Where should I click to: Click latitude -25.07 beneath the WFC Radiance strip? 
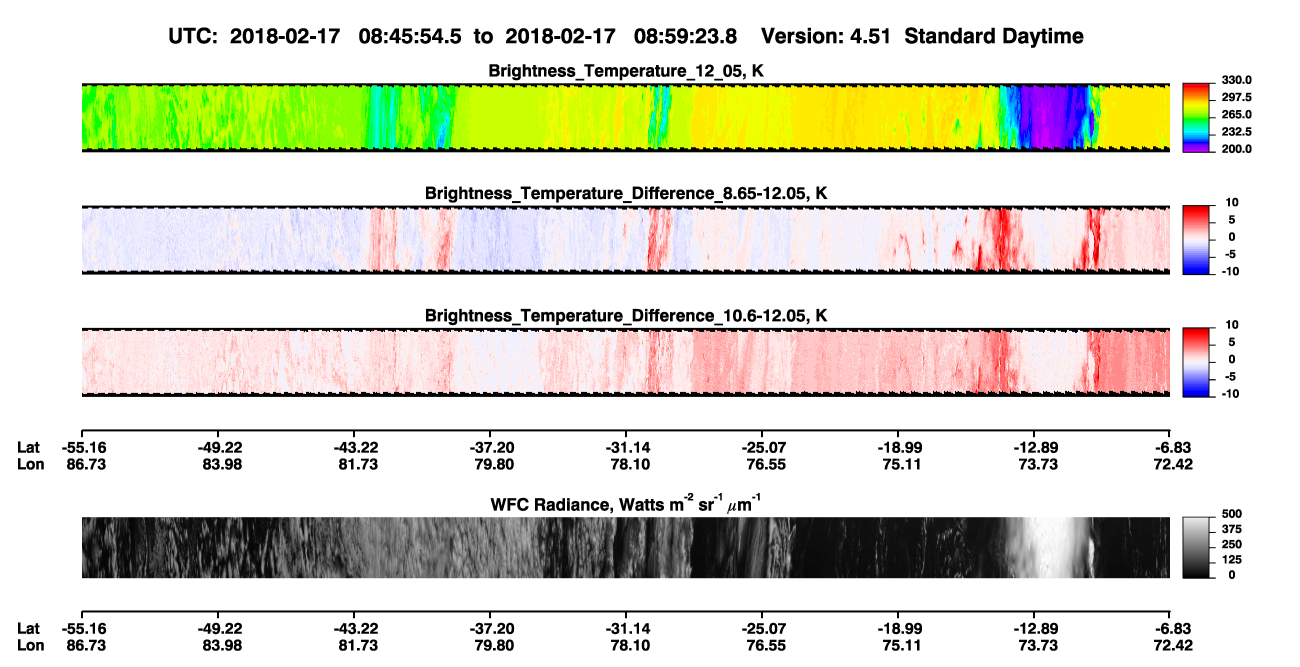point(762,628)
